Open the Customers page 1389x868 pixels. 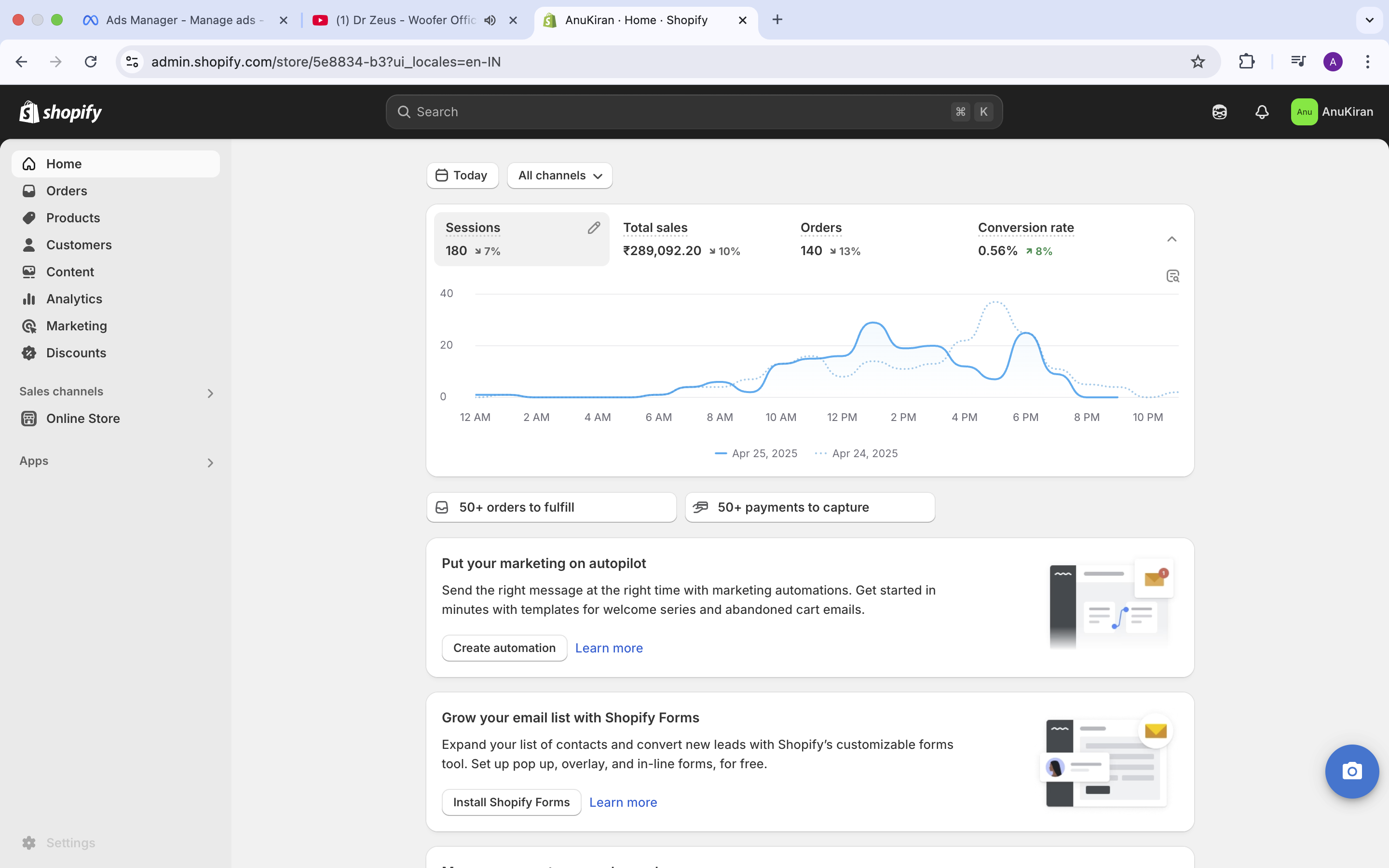79,244
